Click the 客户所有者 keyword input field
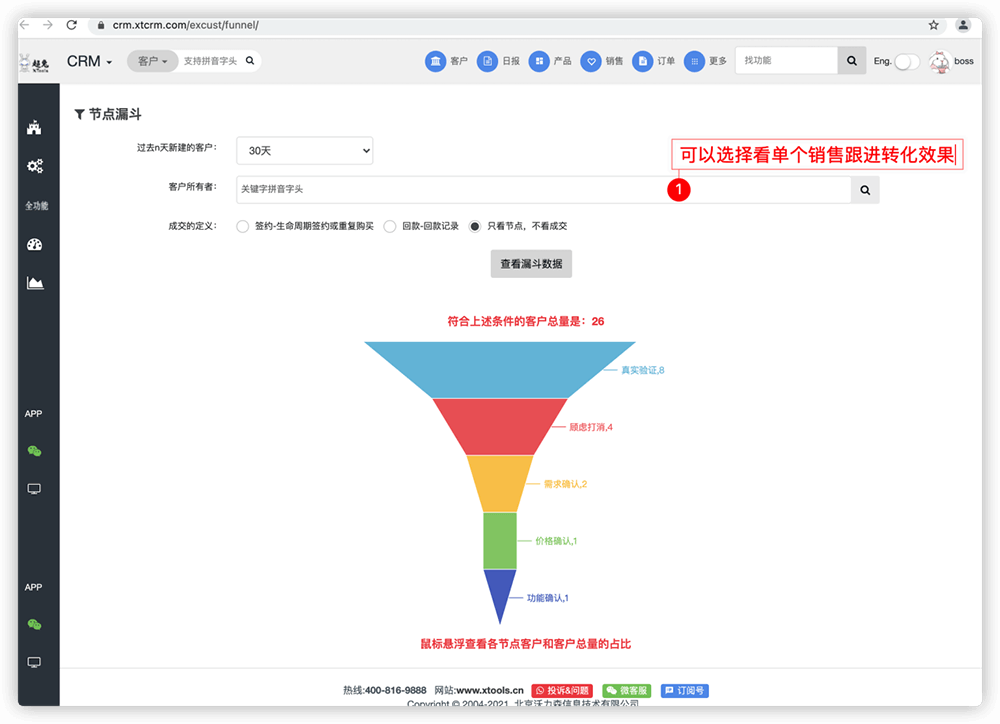 (x=543, y=190)
